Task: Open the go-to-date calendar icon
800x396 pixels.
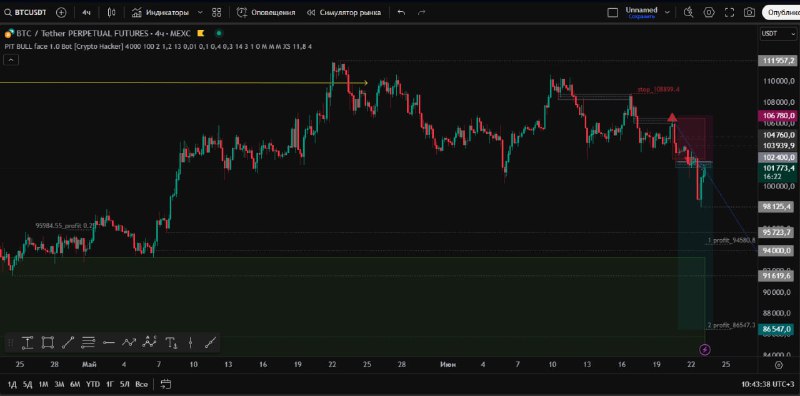Action: point(166,384)
